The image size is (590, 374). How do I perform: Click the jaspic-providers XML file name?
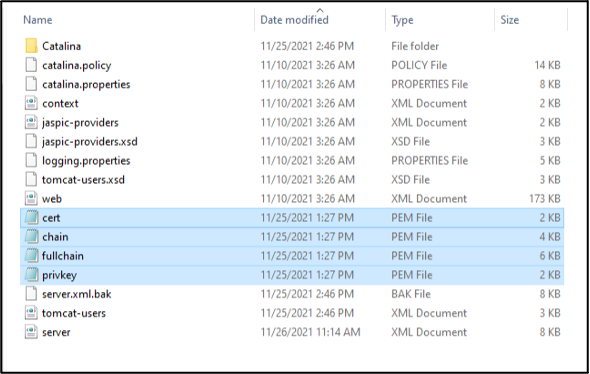[80, 123]
